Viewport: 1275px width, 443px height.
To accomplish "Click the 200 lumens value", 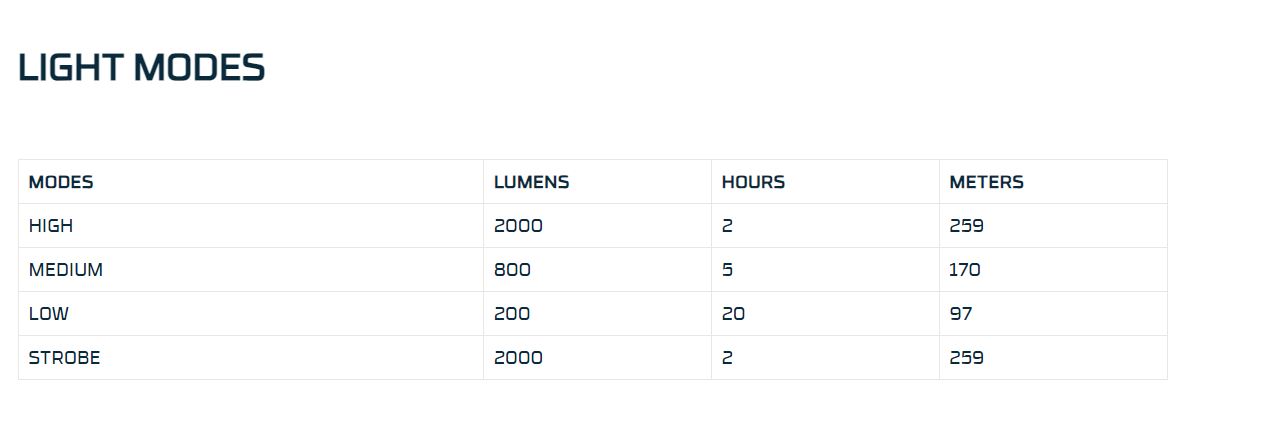I will [x=512, y=314].
